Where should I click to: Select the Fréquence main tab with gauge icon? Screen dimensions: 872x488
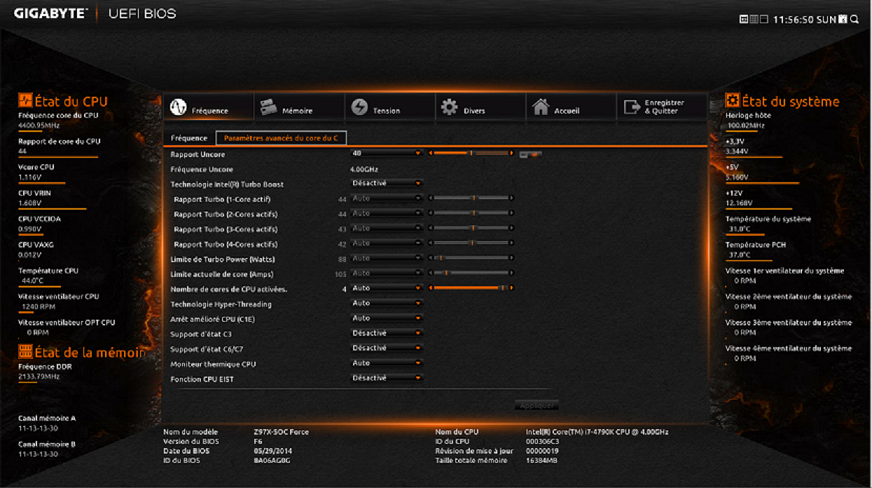[x=209, y=107]
